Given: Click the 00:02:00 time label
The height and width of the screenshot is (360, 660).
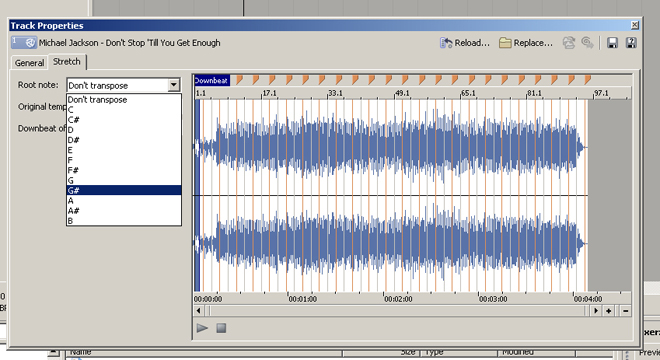Looking at the screenshot, I should pos(398,299).
